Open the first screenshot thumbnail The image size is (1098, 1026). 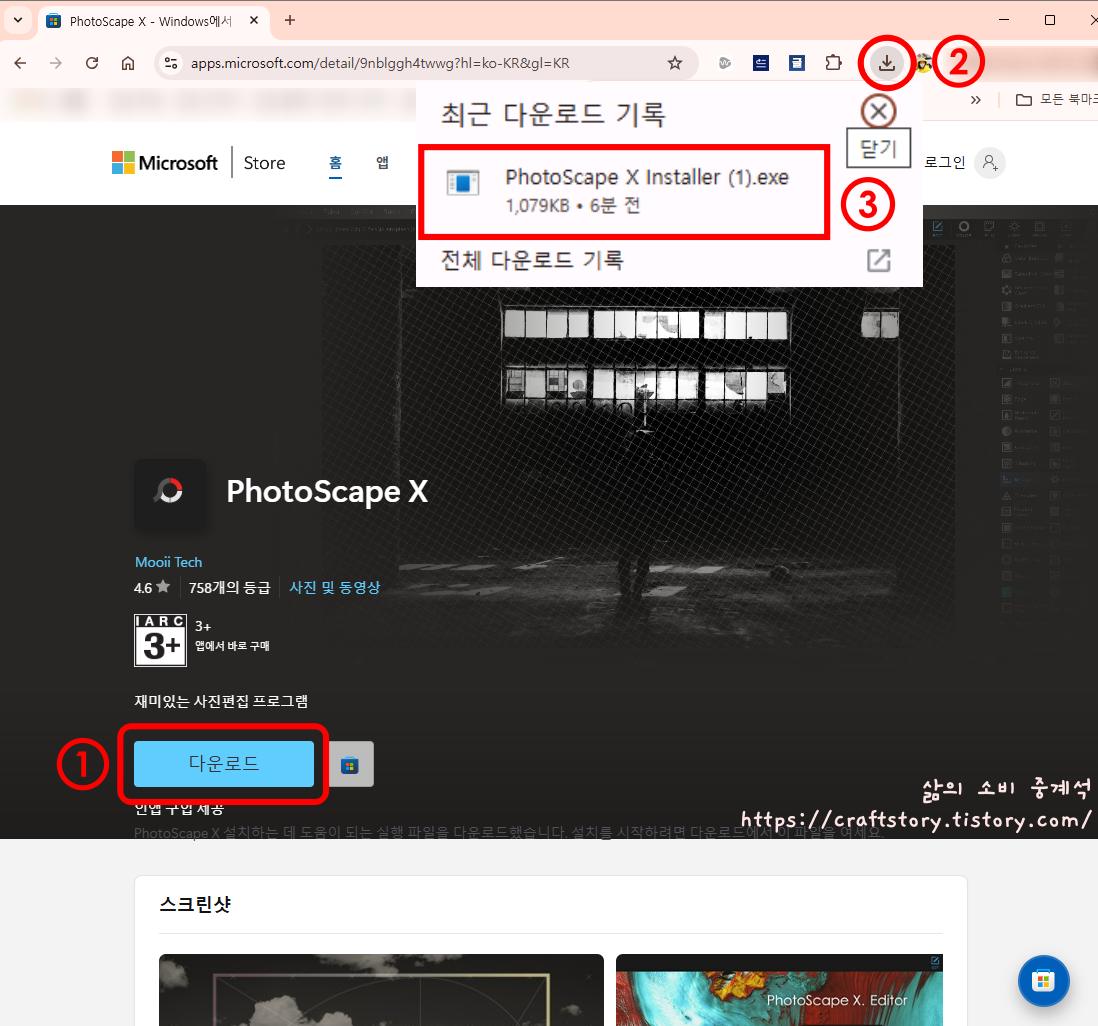(x=381, y=990)
